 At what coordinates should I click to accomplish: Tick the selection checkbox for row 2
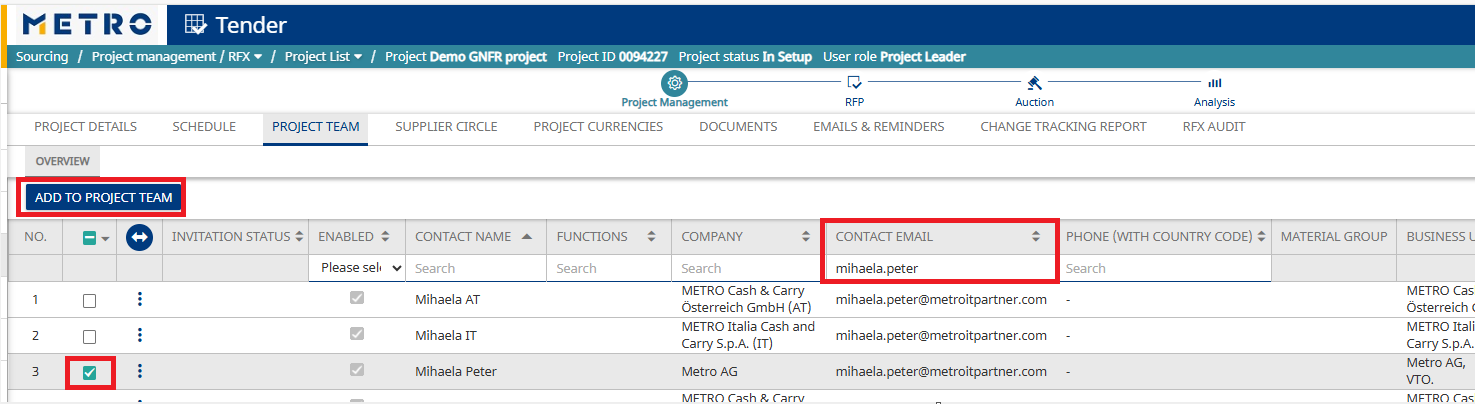point(89,336)
